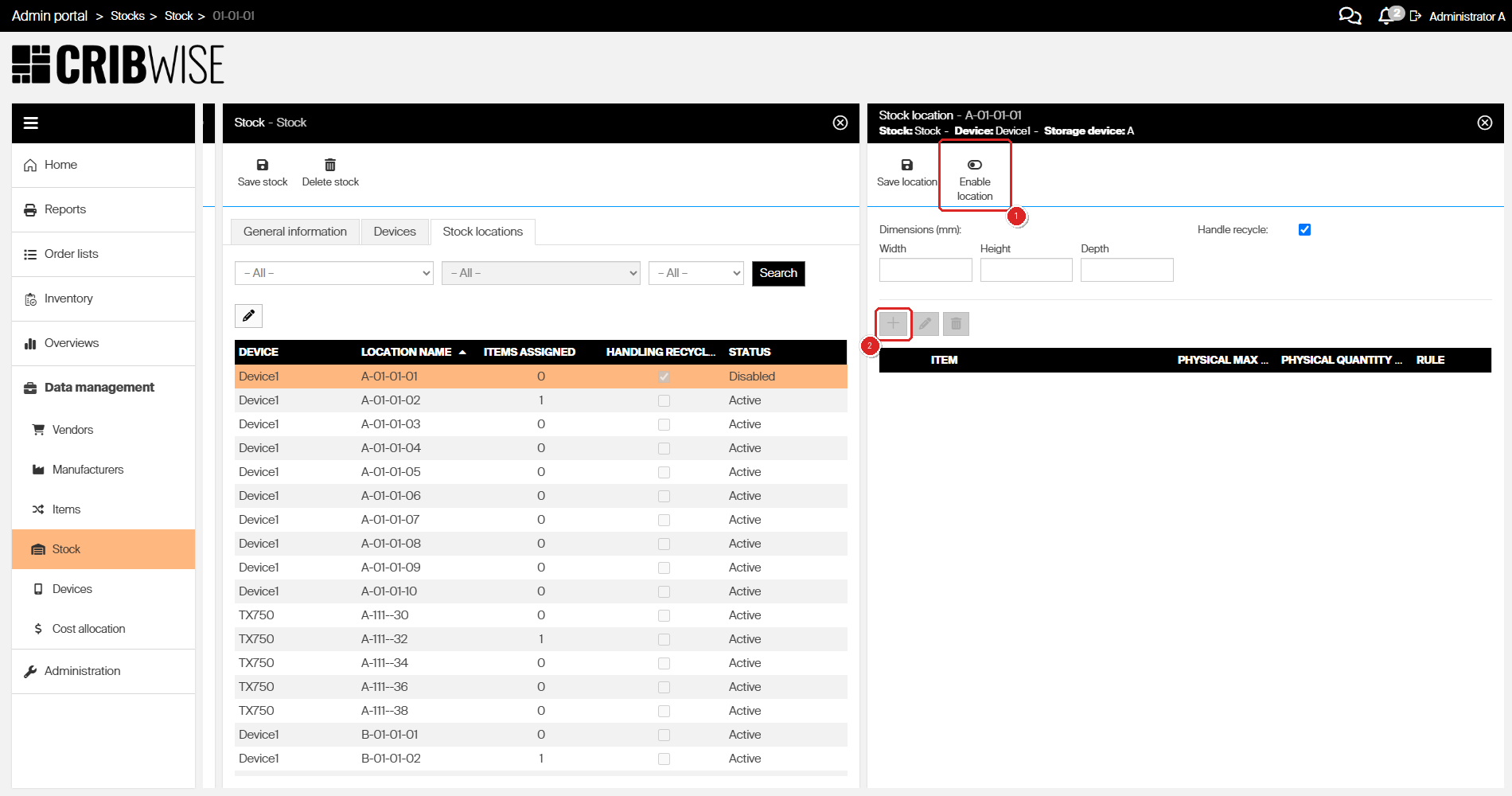Screen dimensions: 1512x796
Task: Close the Stock location A-01-01-01 panel
Action: (x=1485, y=123)
